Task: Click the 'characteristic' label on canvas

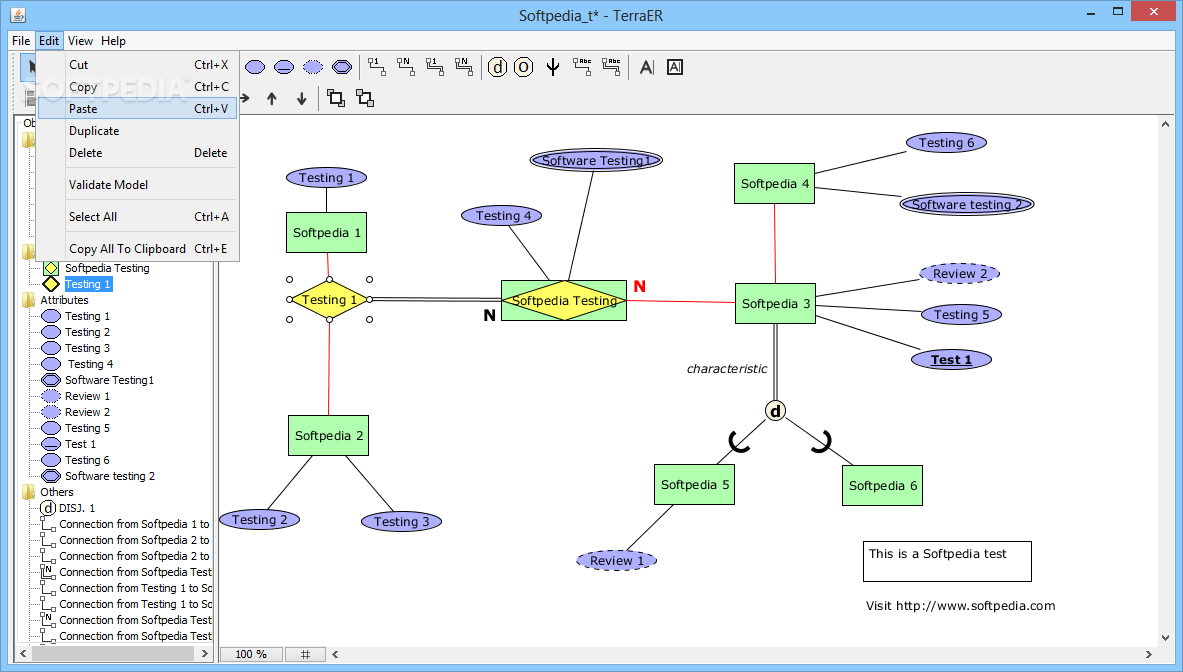Action: pyautogui.click(x=727, y=369)
